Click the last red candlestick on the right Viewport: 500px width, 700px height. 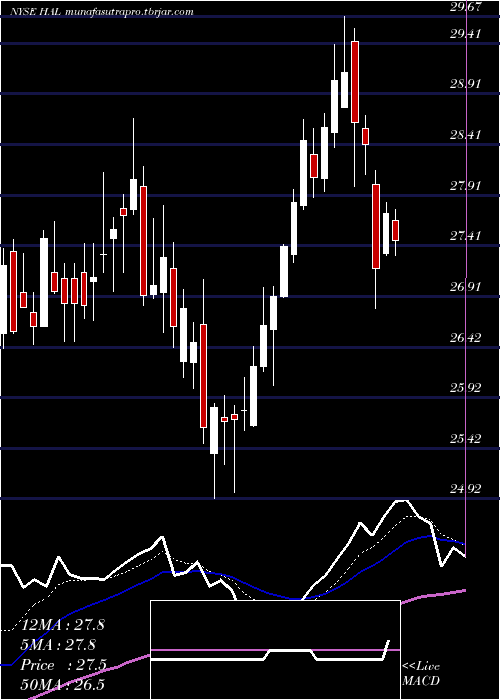pyautogui.click(x=395, y=230)
